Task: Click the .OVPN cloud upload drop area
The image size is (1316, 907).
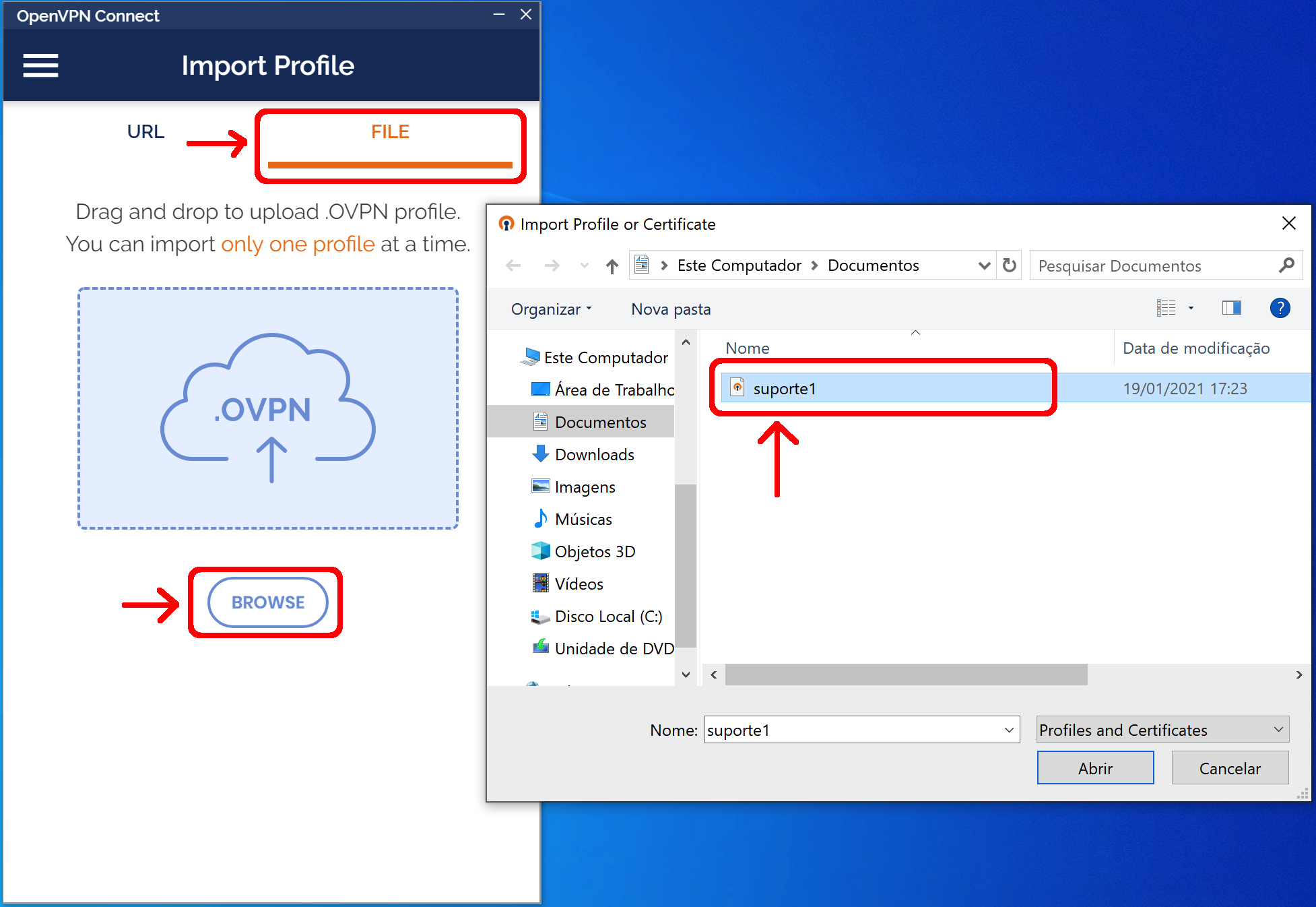Action: coord(268,408)
